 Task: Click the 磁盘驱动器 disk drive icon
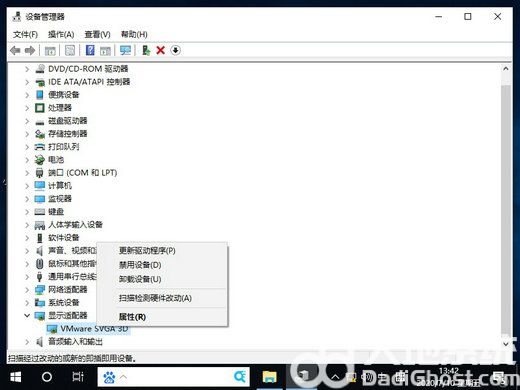[40, 121]
